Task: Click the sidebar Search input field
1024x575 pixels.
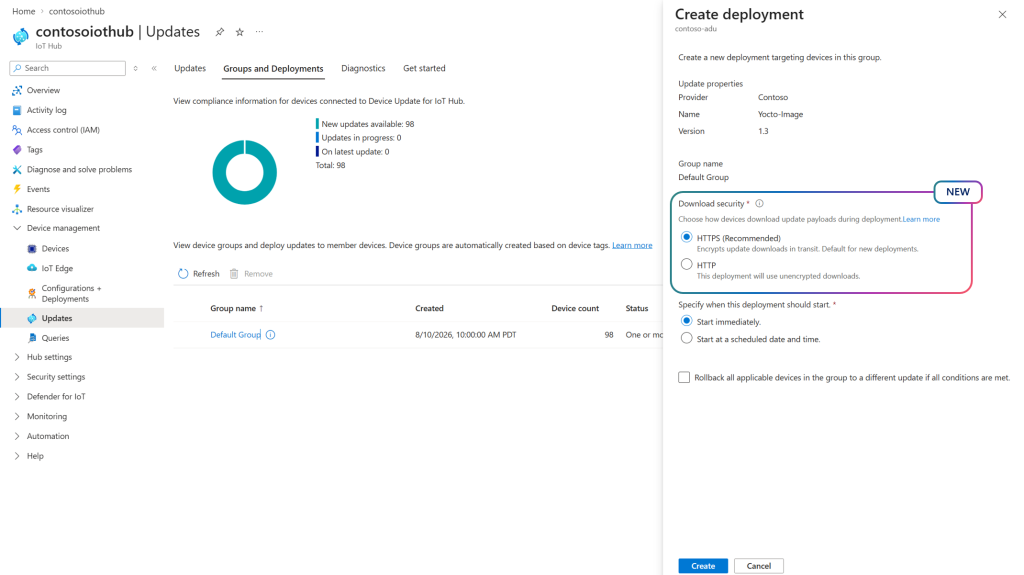Action: coord(68,68)
